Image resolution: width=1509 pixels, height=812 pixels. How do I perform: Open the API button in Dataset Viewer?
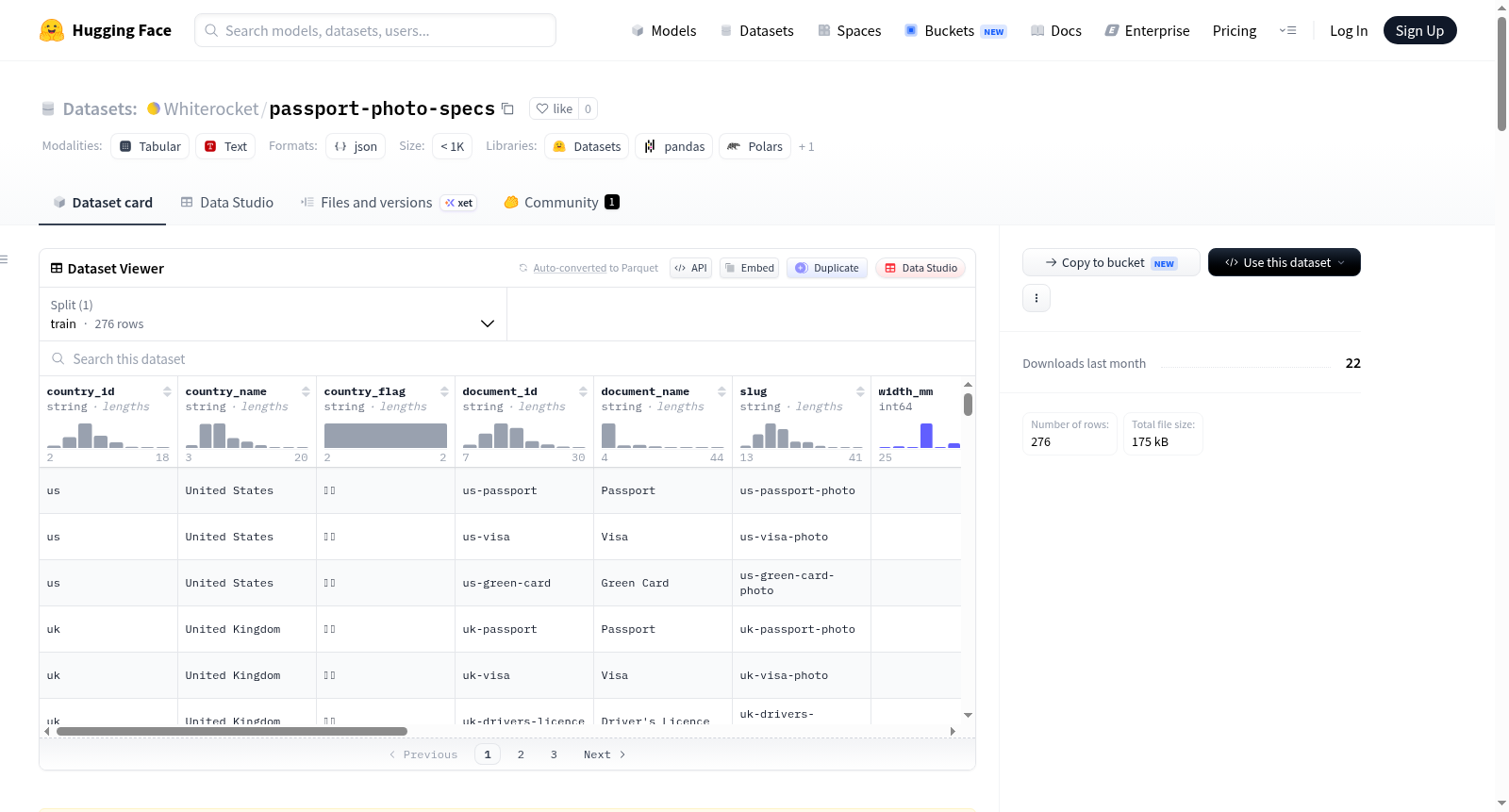[690, 268]
